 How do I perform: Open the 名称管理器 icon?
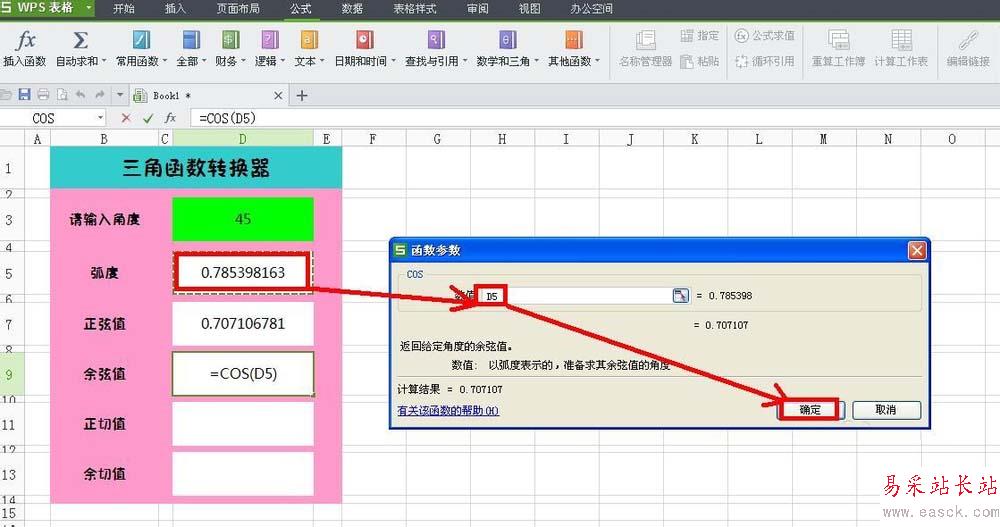point(645,40)
